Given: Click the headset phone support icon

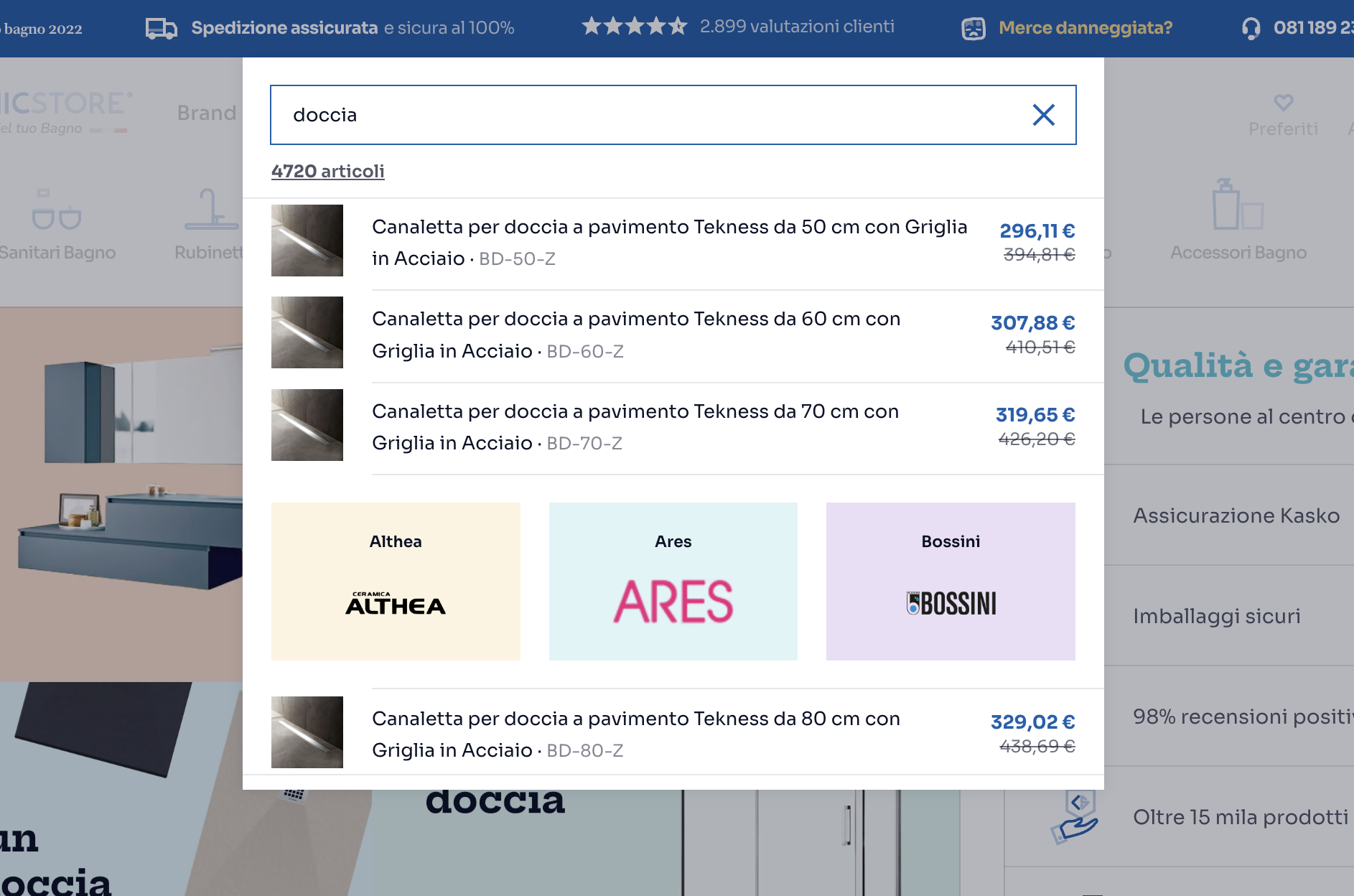Looking at the screenshot, I should (x=1251, y=29).
